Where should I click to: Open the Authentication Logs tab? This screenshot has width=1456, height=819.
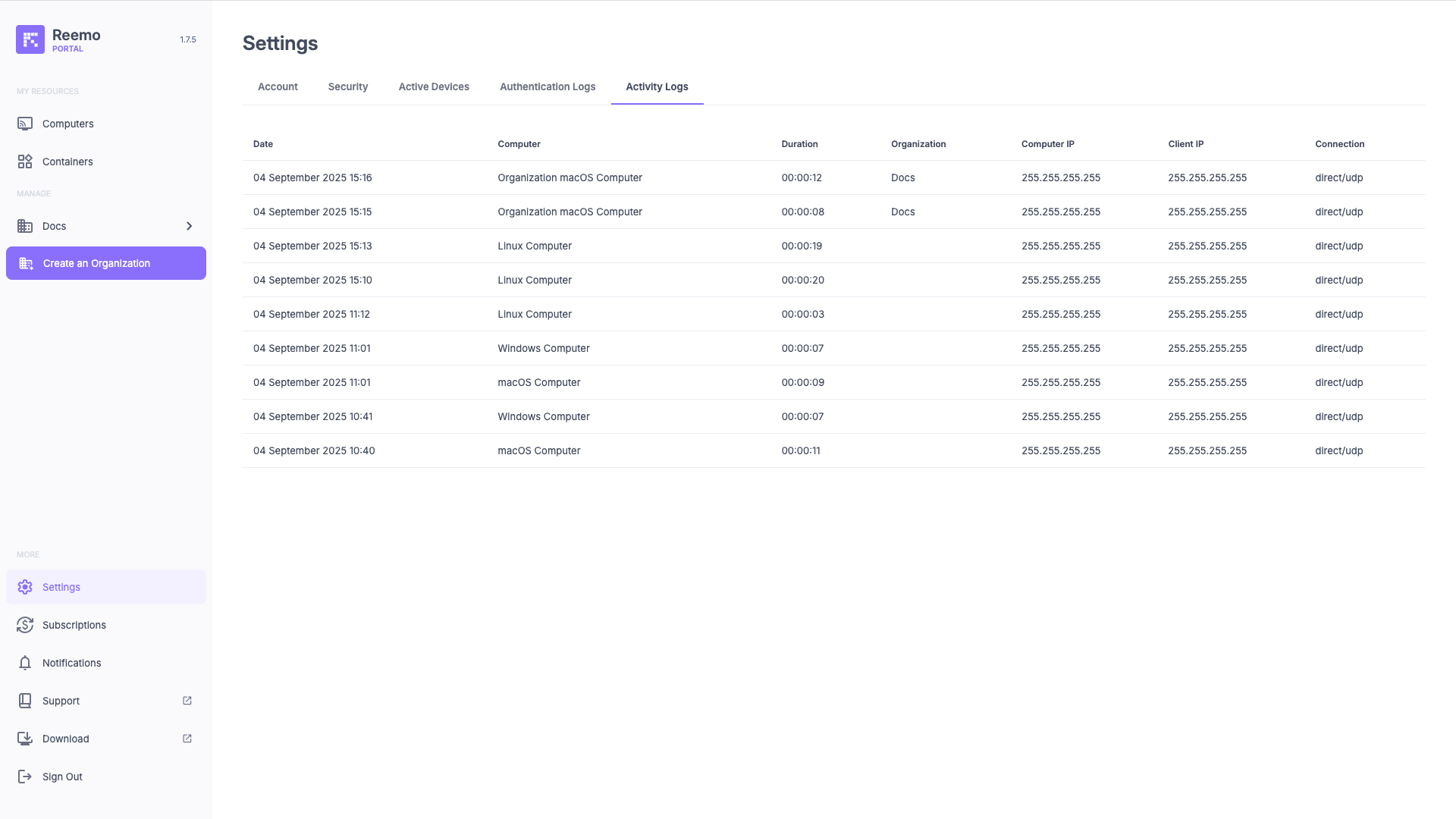[x=547, y=86]
